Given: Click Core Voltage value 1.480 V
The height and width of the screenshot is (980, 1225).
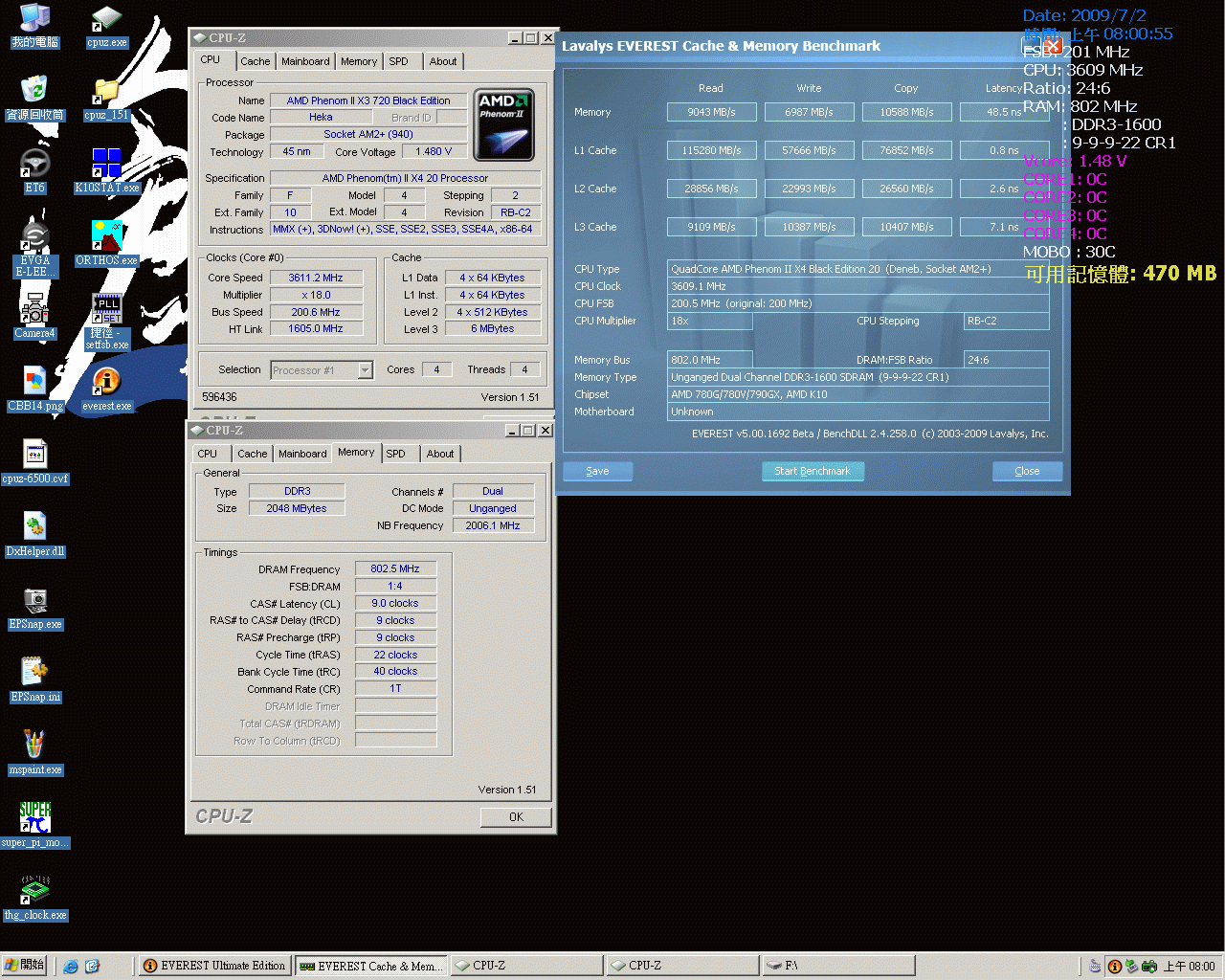Looking at the screenshot, I should coord(434,151).
